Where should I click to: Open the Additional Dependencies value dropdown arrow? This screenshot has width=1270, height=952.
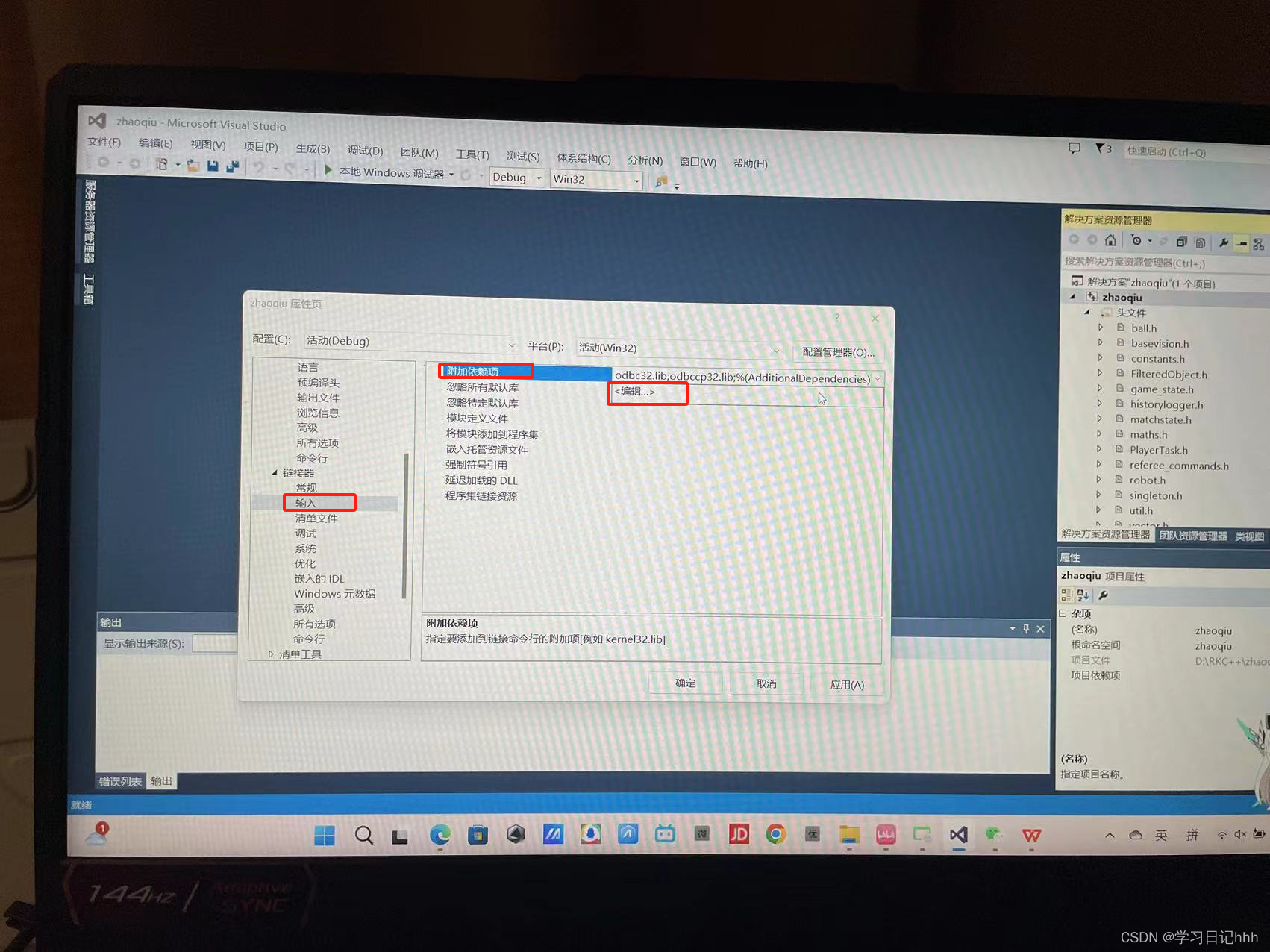(x=878, y=378)
